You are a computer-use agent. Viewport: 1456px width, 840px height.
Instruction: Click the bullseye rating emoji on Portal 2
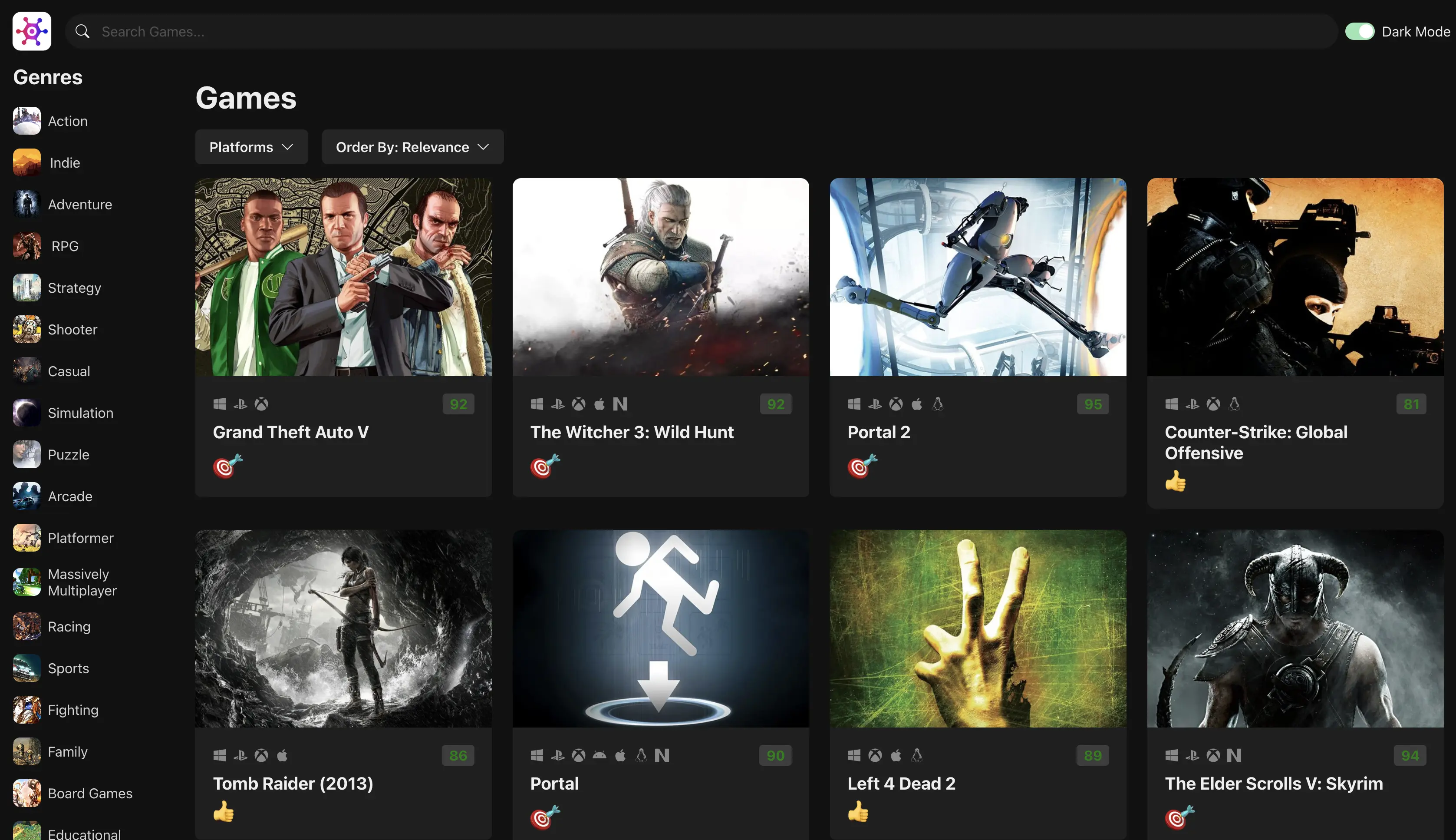pyautogui.click(x=862, y=466)
